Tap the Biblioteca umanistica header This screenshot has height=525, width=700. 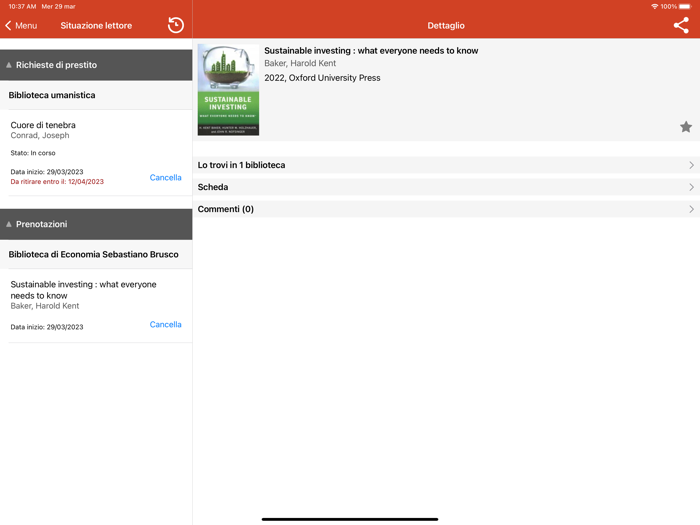coord(96,95)
